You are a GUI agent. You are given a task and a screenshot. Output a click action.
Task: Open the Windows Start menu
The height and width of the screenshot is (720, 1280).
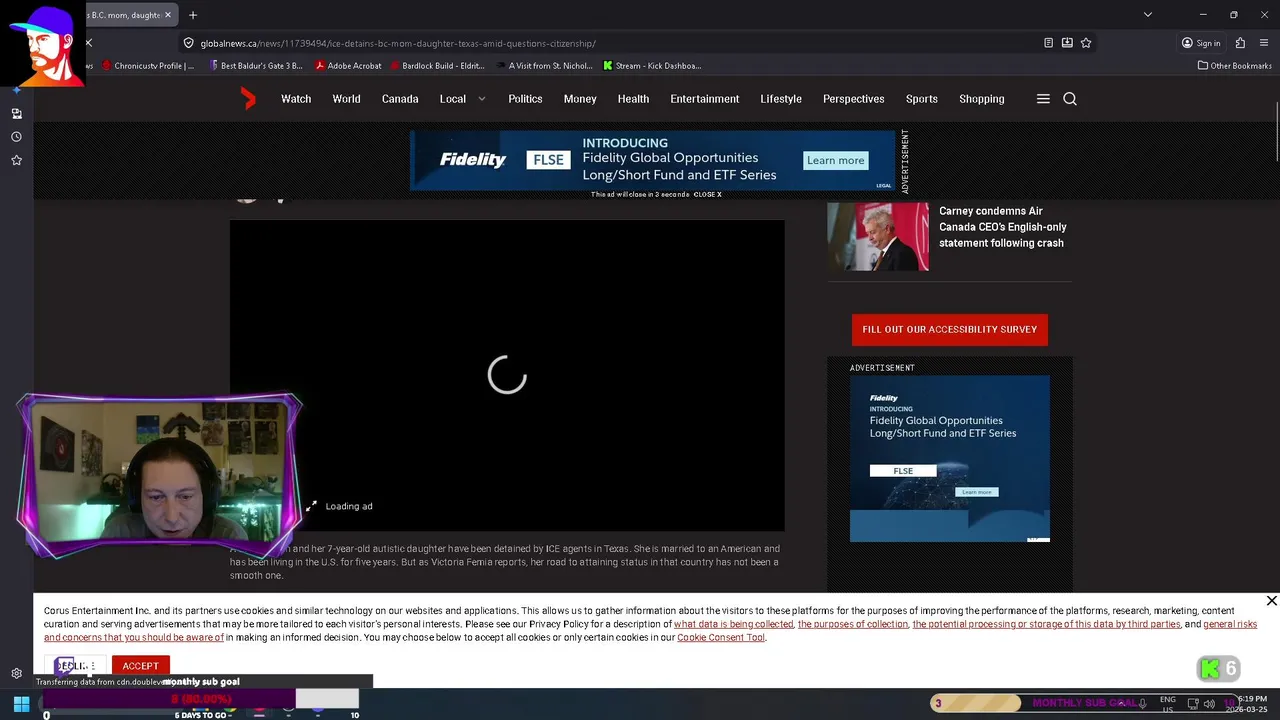coord(21,704)
